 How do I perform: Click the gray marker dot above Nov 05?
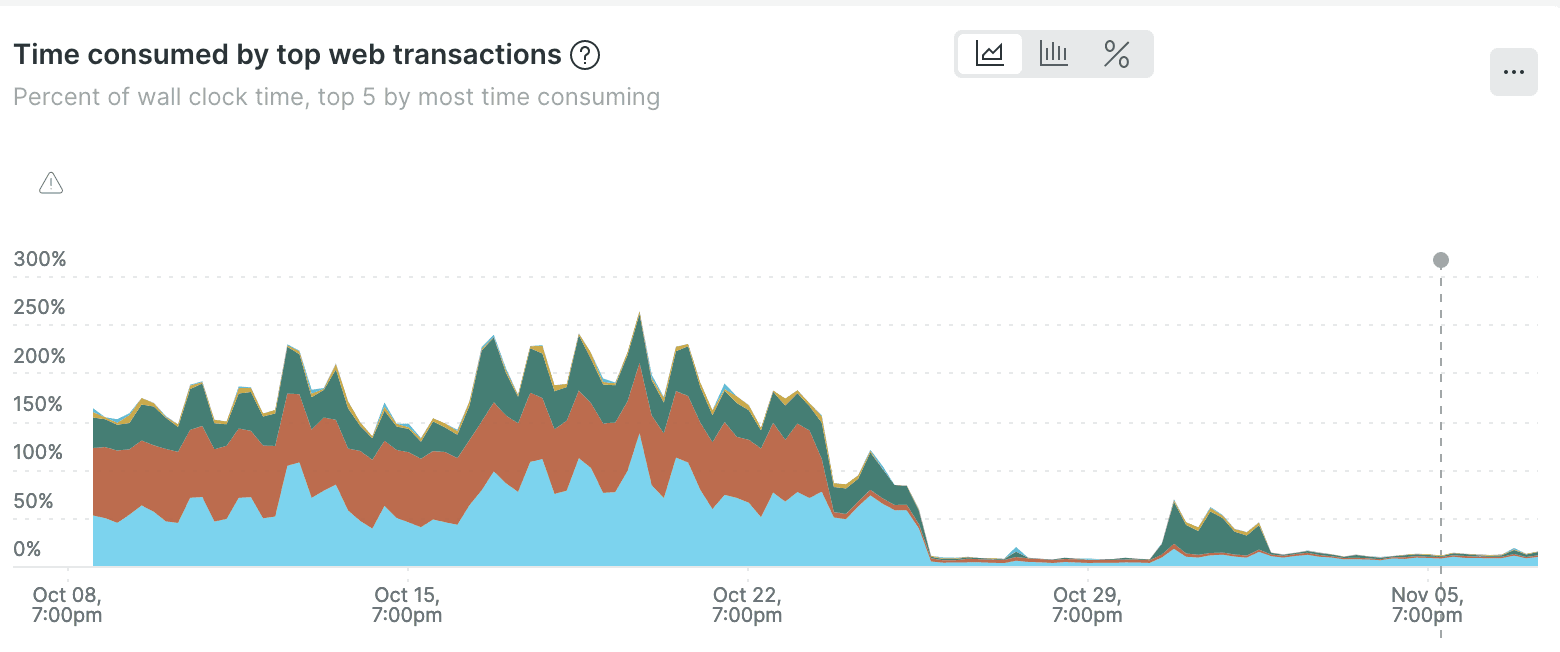pyautogui.click(x=1440, y=259)
